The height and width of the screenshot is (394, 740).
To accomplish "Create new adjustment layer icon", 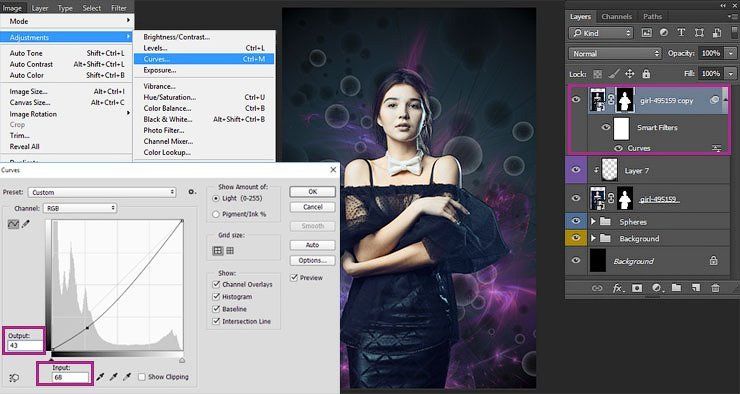I will coord(656,288).
